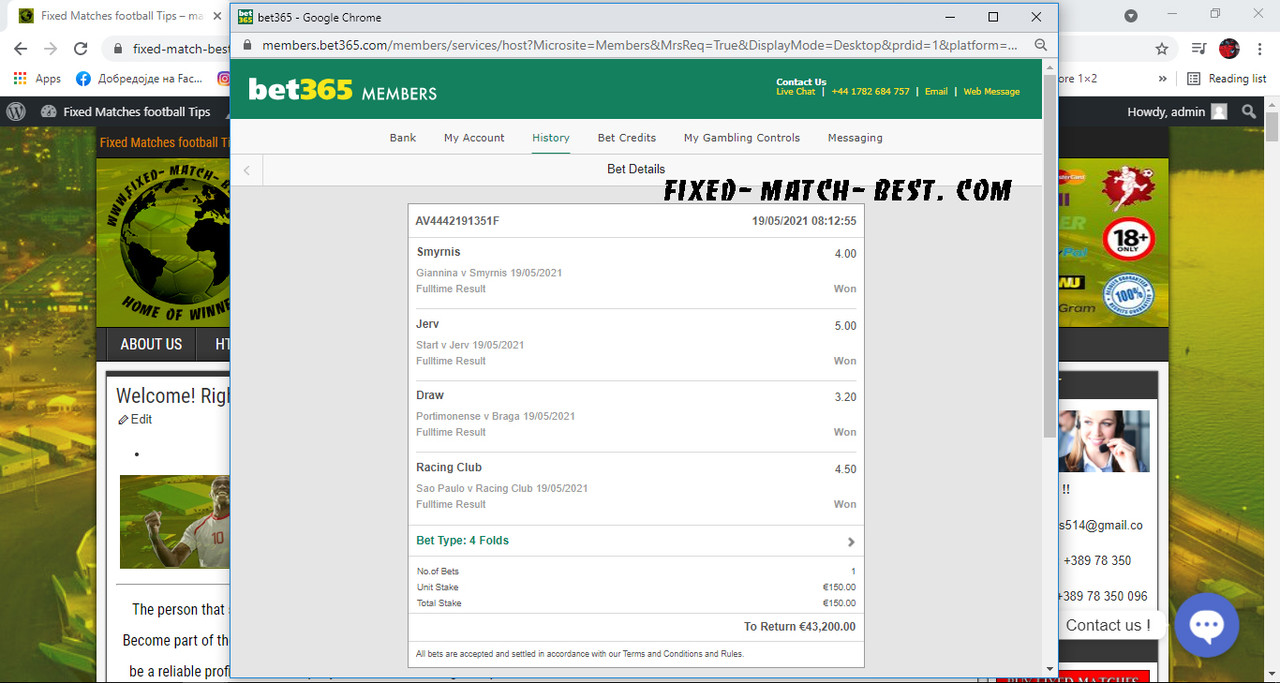Click forward arrow in background Chrome window
Viewport: 1280px width, 683px height.
point(51,48)
